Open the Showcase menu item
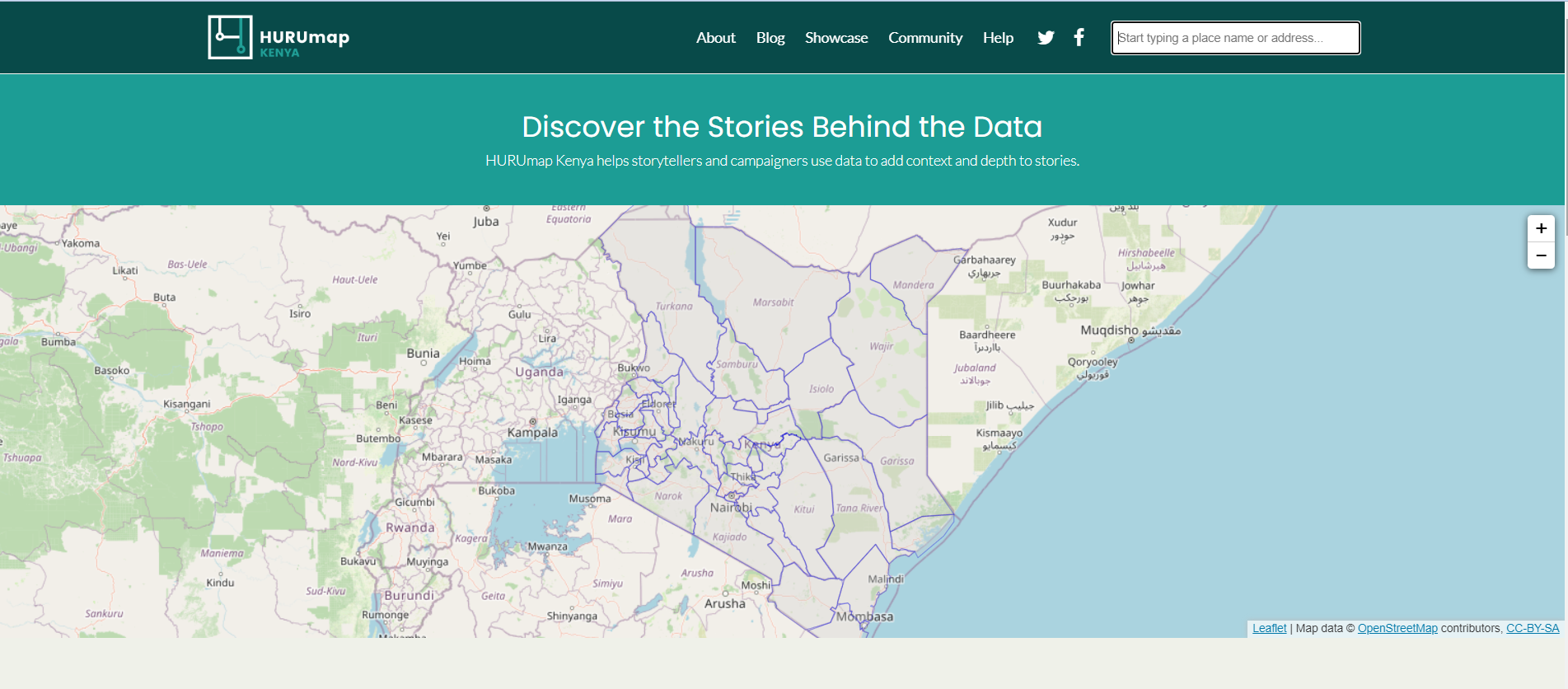The image size is (1568, 689). 835,38
